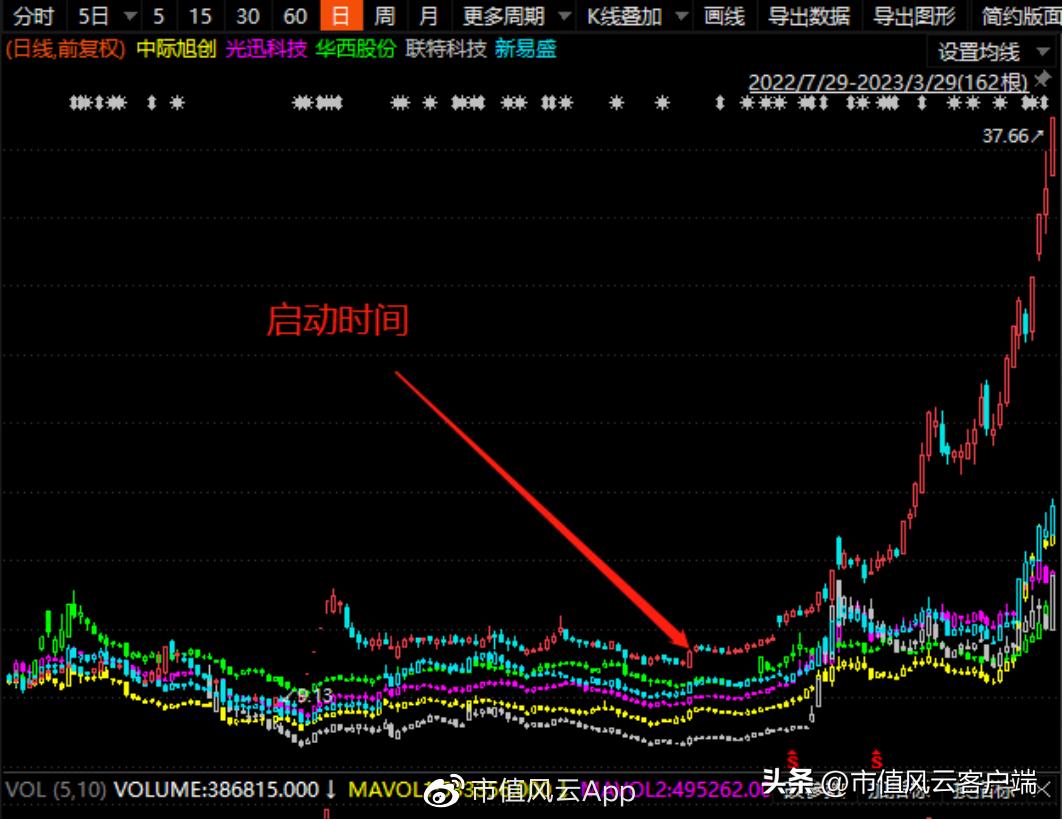
Task: Click the 2022/7/29-2023/3/29 date range link
Action: click(x=886, y=83)
